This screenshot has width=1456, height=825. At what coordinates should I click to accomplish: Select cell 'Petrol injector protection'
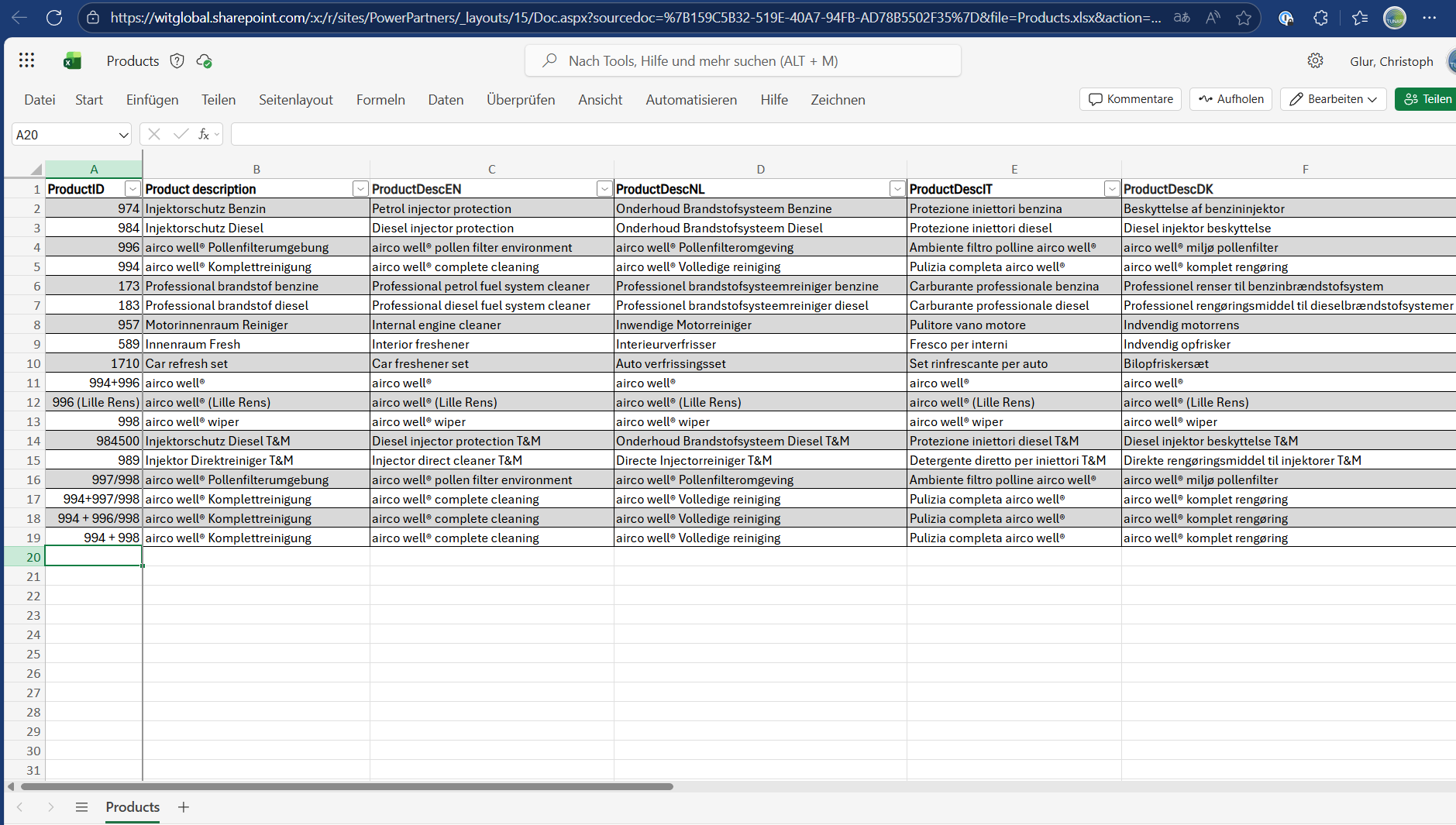click(x=492, y=208)
